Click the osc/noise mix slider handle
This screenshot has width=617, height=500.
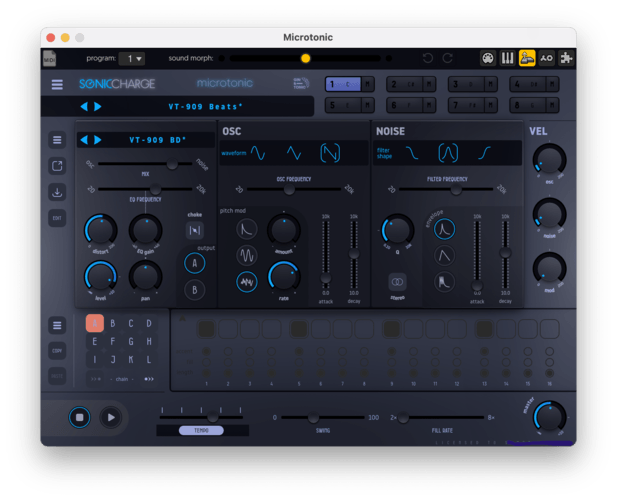point(172,164)
